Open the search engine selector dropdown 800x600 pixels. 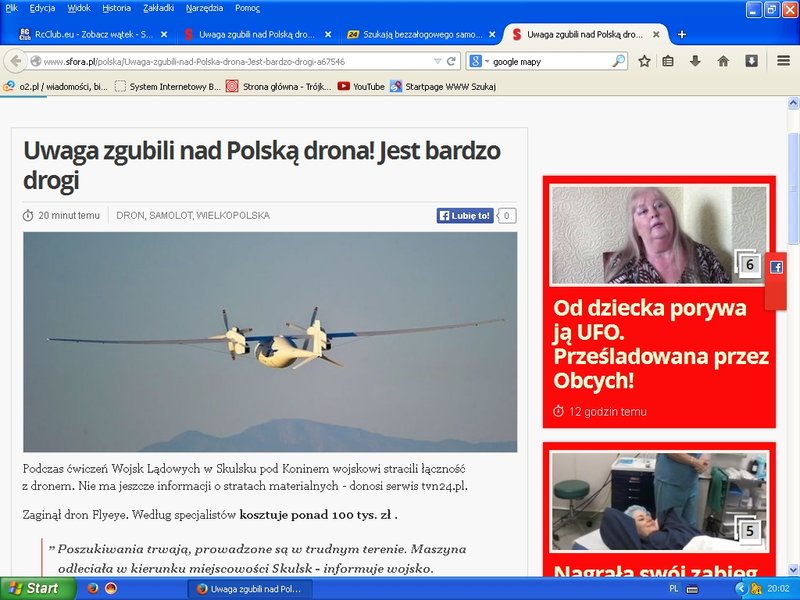point(479,61)
